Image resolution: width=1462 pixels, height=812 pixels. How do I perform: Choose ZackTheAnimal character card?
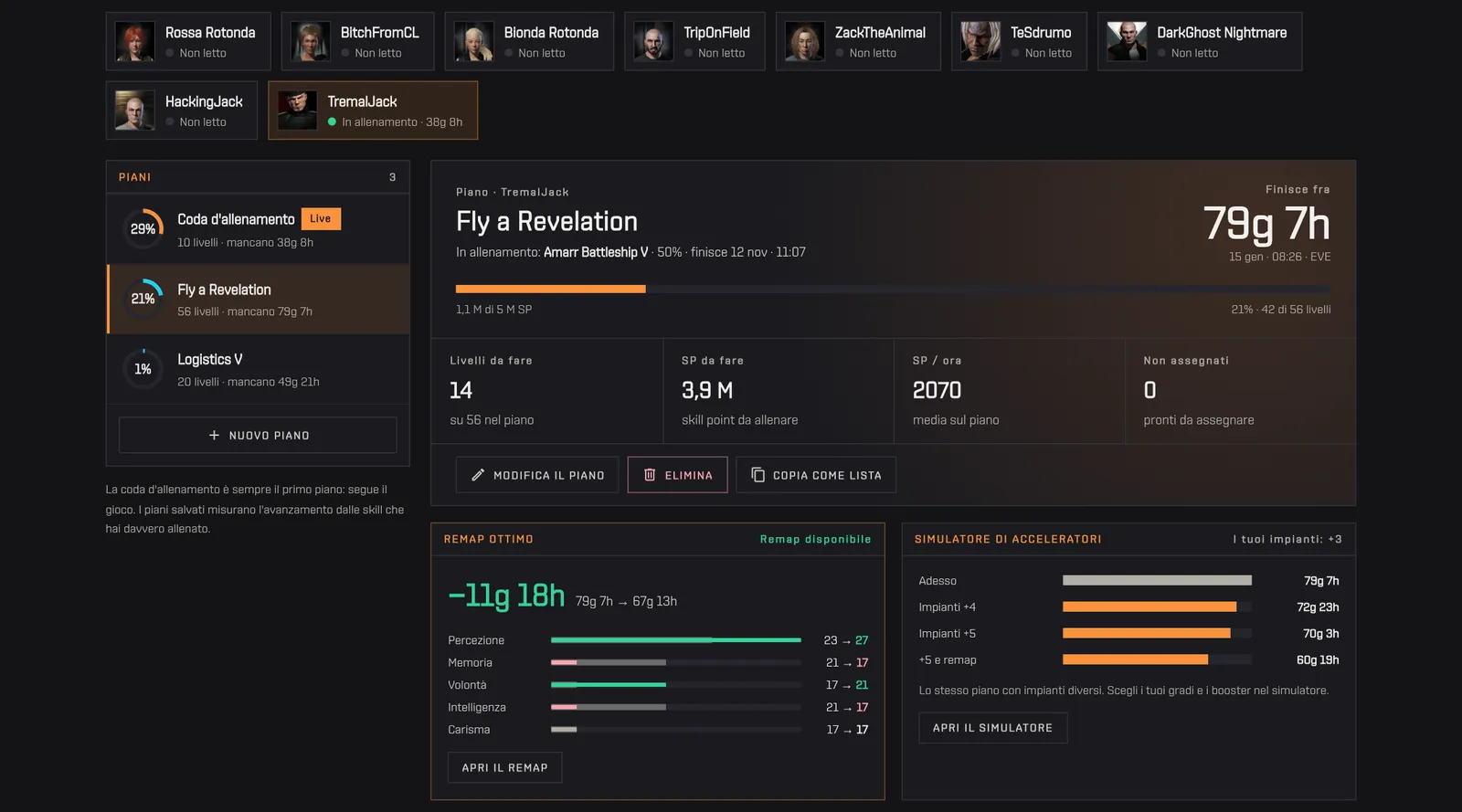[x=858, y=42]
